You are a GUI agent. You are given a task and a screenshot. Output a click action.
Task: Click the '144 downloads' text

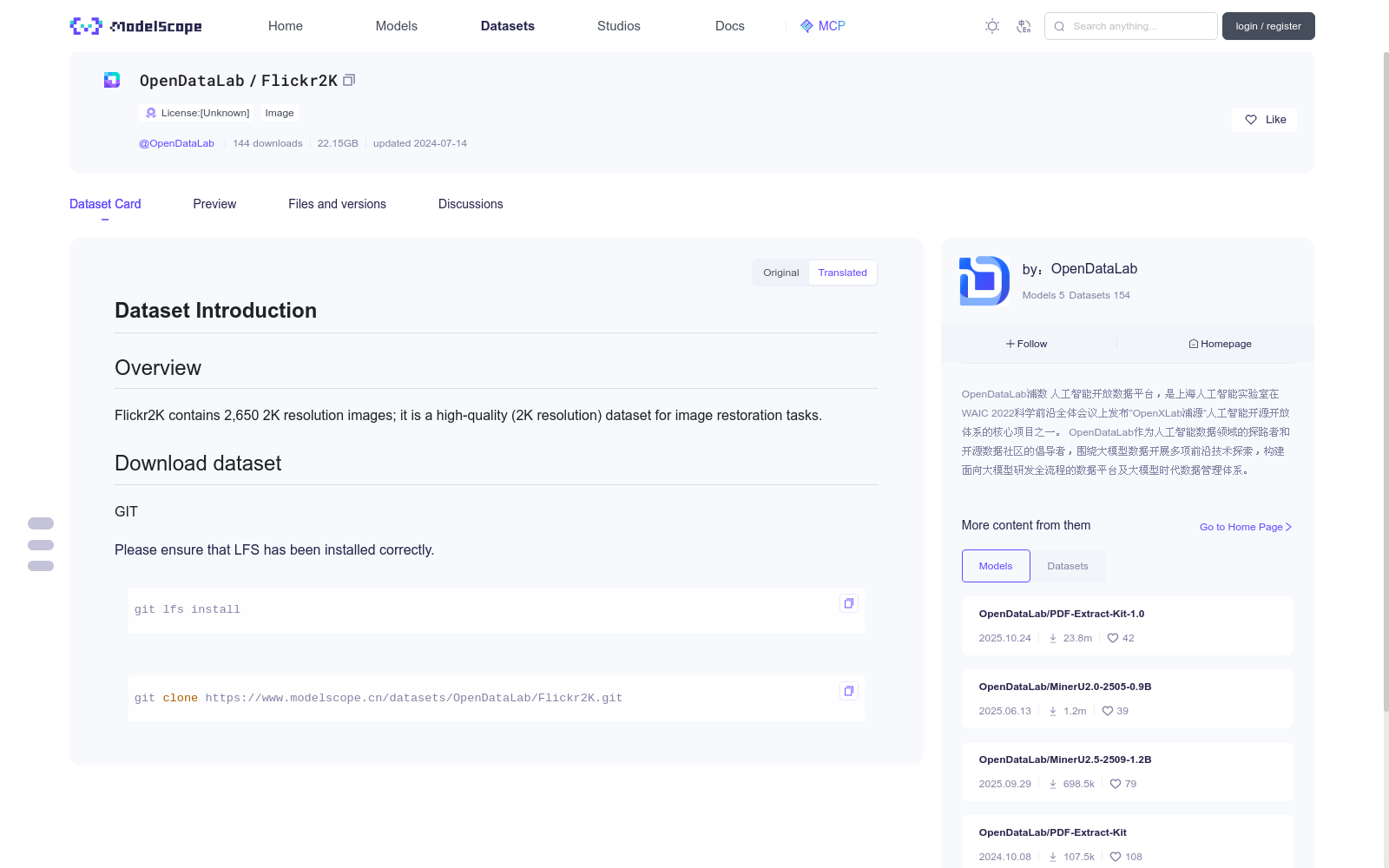(x=267, y=143)
